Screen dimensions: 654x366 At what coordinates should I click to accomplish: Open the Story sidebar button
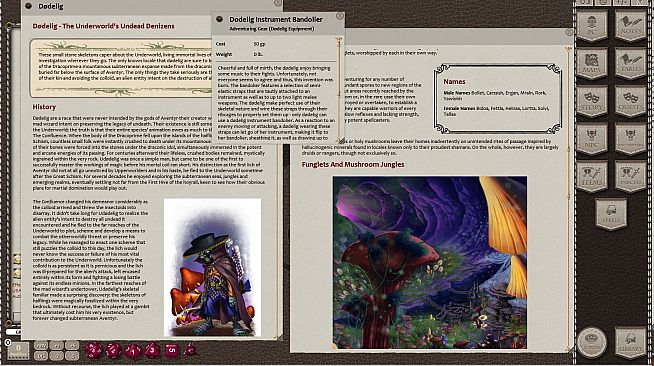coord(592,101)
